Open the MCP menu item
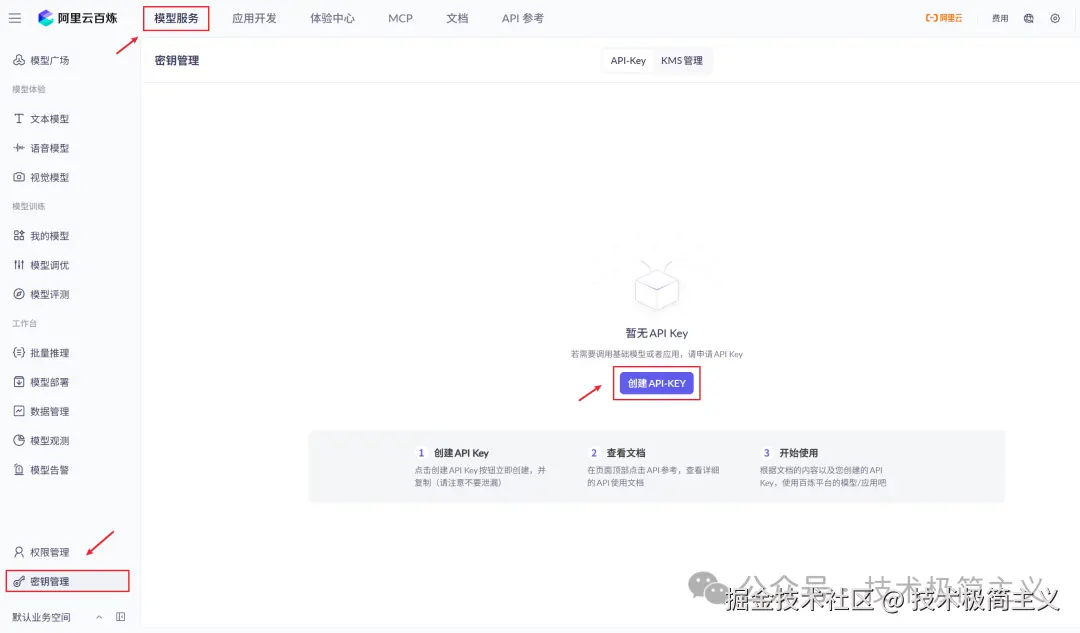This screenshot has width=1080, height=633. [x=400, y=17]
